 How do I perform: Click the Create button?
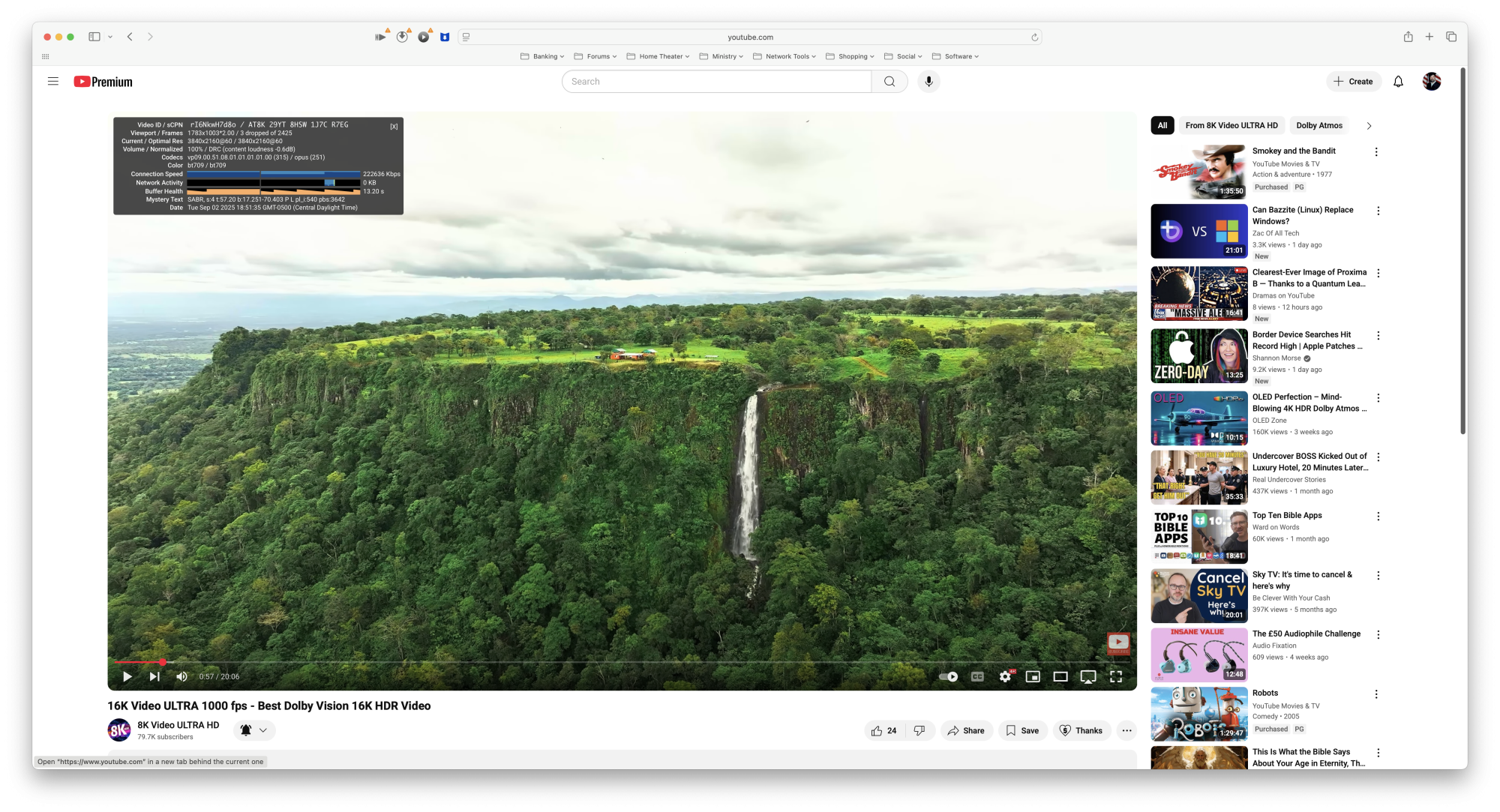click(x=1354, y=82)
